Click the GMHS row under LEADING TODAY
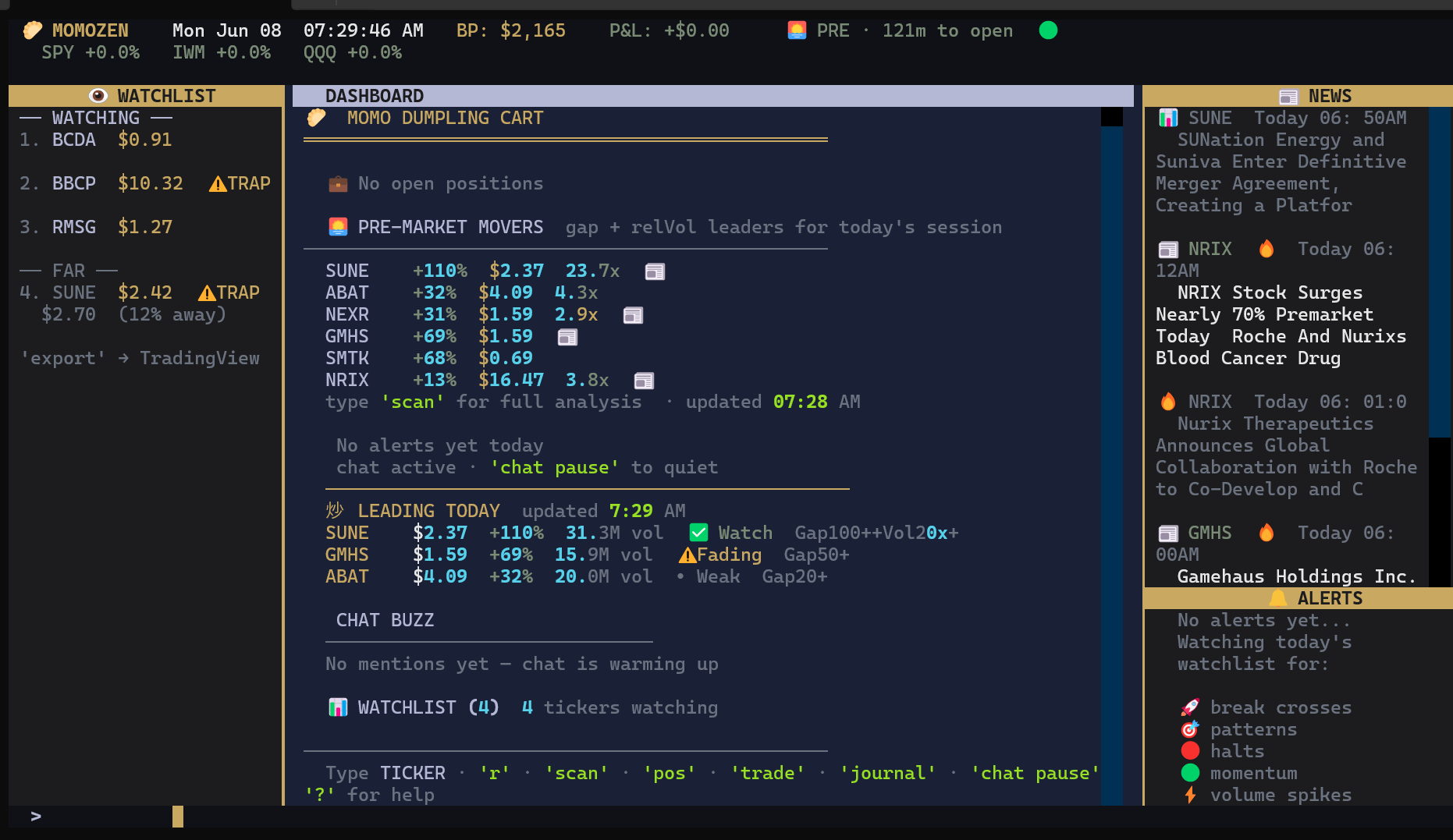 [588, 555]
